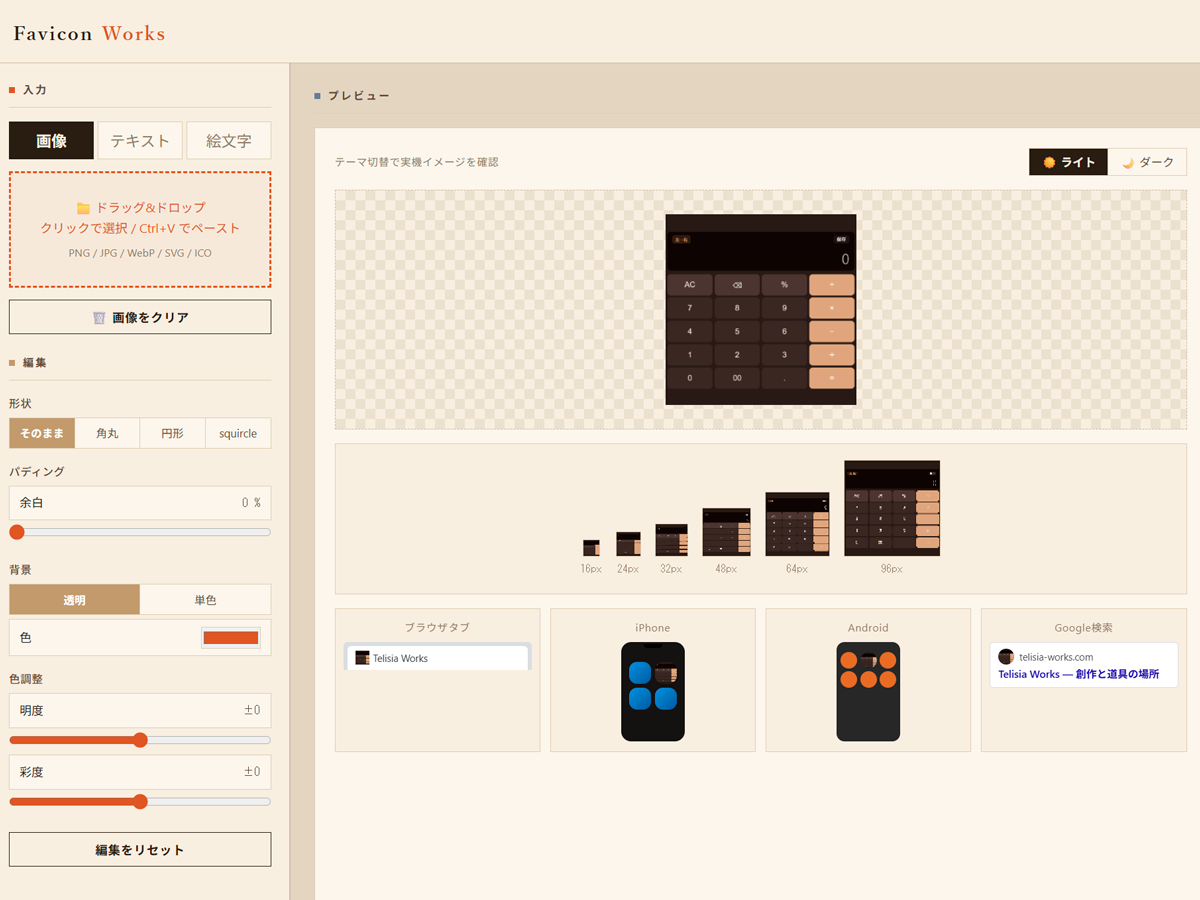Click the favicon in the browser tab preview
Viewport: 1200px width, 900px height.
[363, 658]
